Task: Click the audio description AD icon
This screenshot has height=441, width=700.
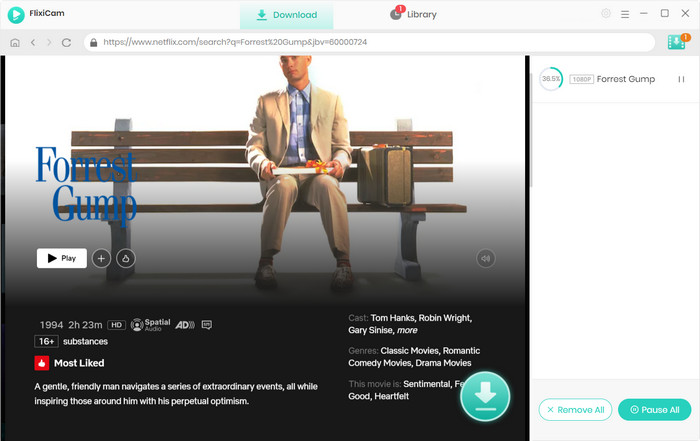Action: click(185, 325)
